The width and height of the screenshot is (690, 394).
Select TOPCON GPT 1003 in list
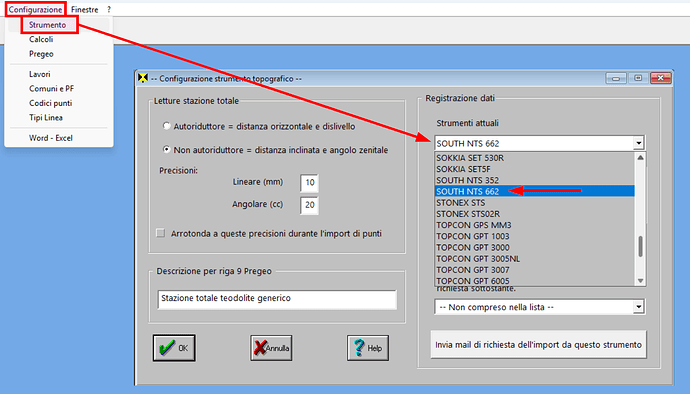(x=534, y=236)
